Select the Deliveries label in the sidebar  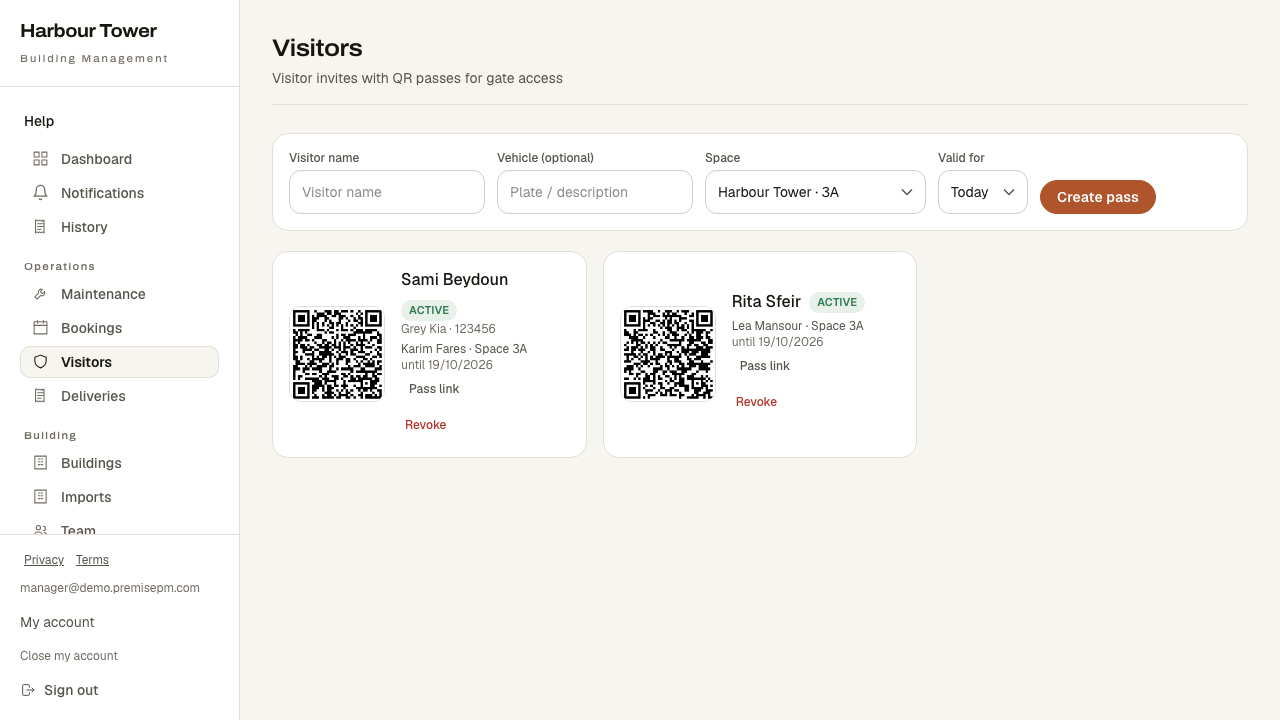coord(93,396)
